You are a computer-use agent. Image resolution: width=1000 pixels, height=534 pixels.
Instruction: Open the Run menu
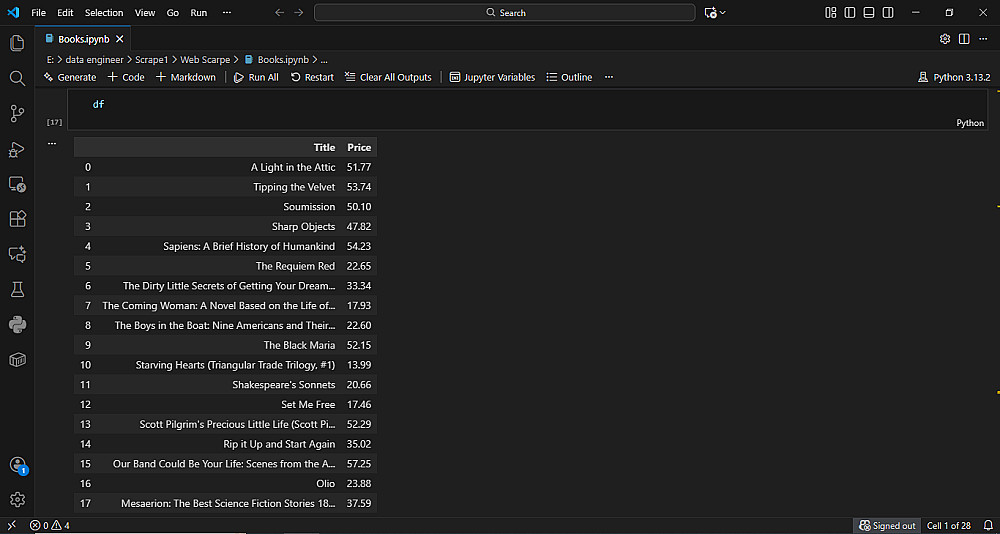(199, 13)
